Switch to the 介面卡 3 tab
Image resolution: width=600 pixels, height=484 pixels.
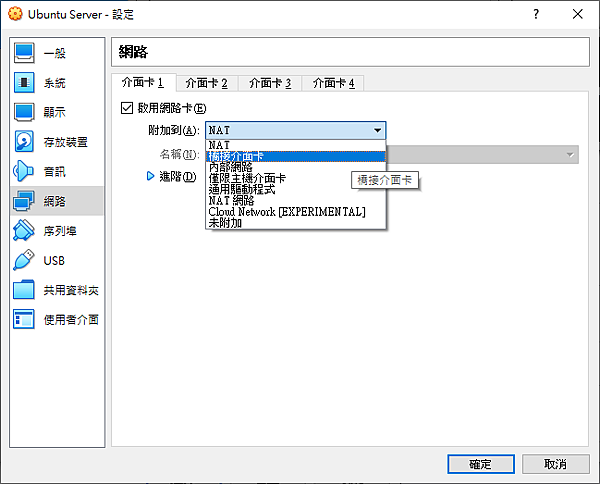point(270,83)
